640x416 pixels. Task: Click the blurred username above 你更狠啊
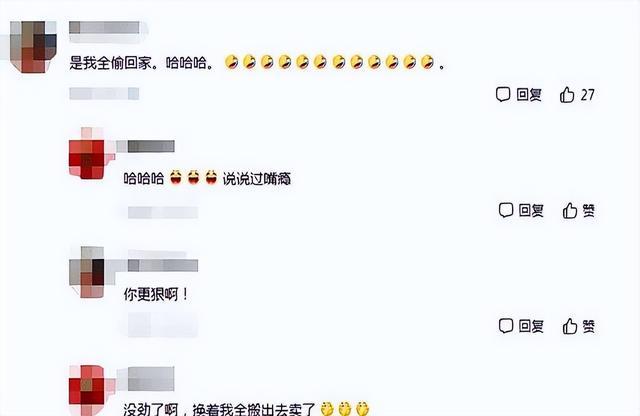[x=163, y=265]
